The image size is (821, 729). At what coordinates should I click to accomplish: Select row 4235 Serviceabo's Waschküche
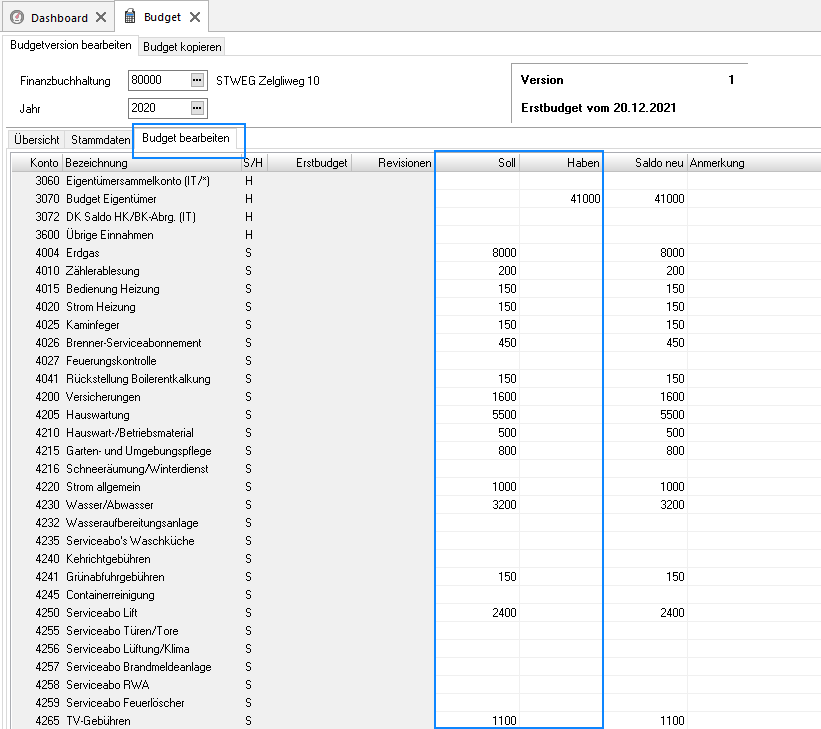pyautogui.click(x=416, y=541)
